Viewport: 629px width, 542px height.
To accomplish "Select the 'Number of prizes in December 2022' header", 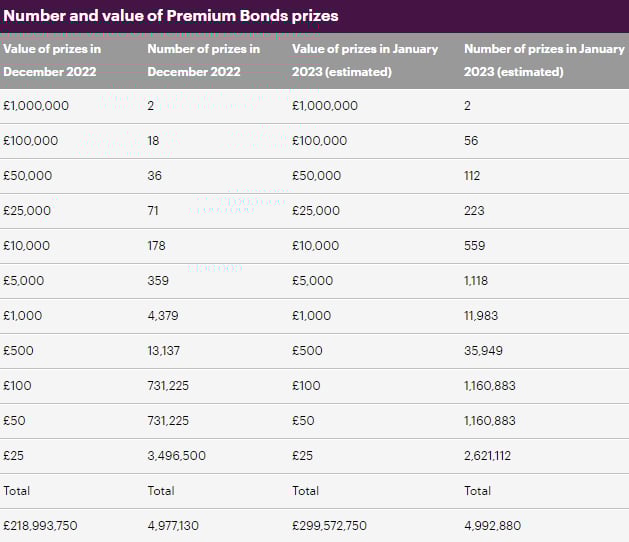I will point(204,60).
